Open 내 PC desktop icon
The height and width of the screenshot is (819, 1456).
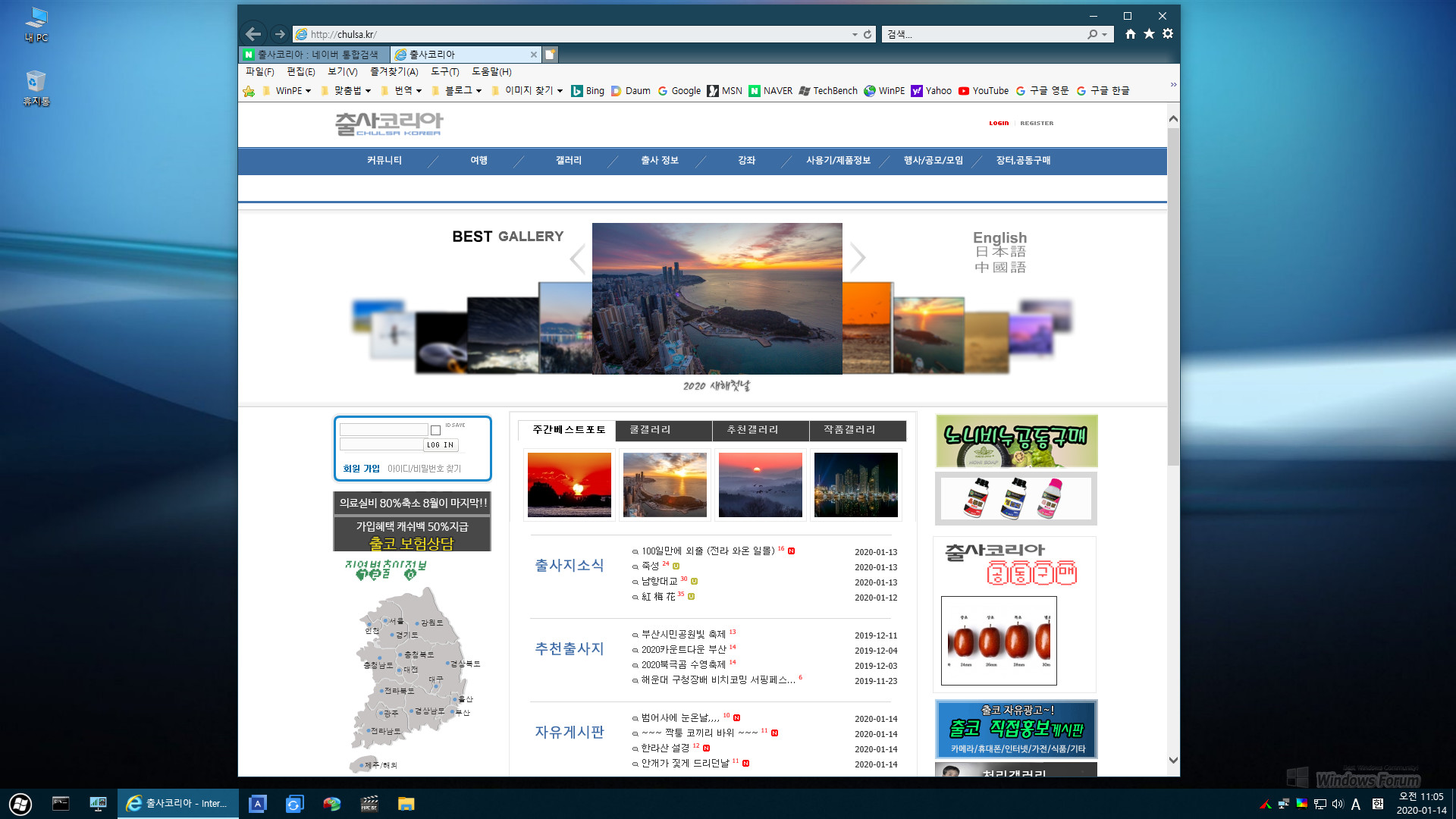(x=36, y=25)
